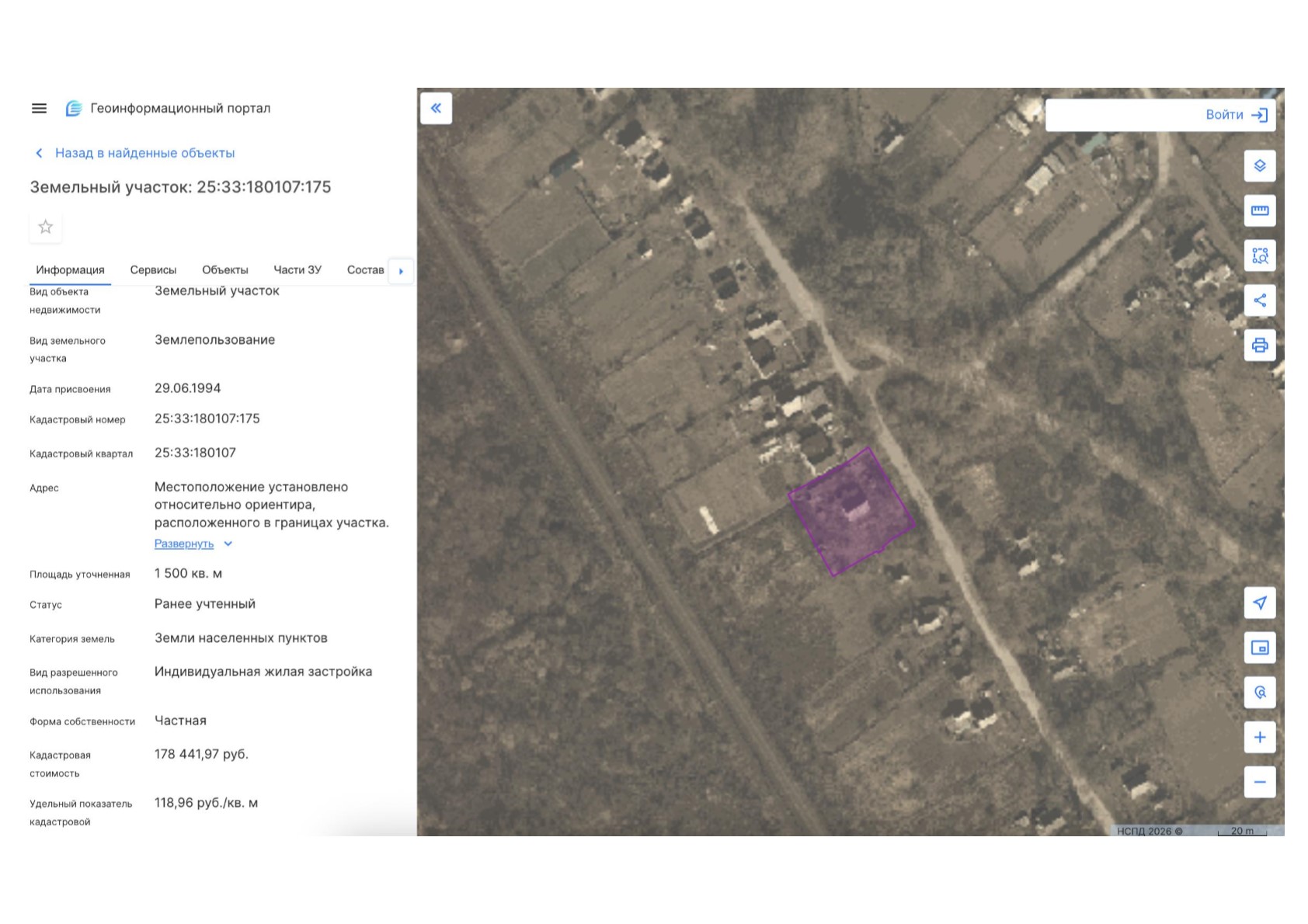Open the Части ЗУ tab
Image resolution: width=1308 pixels, height=924 pixels.
click(297, 270)
